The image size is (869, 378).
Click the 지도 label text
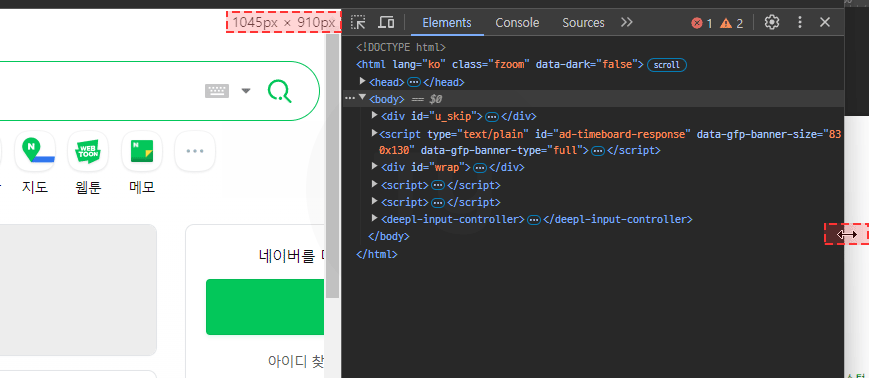click(35, 187)
